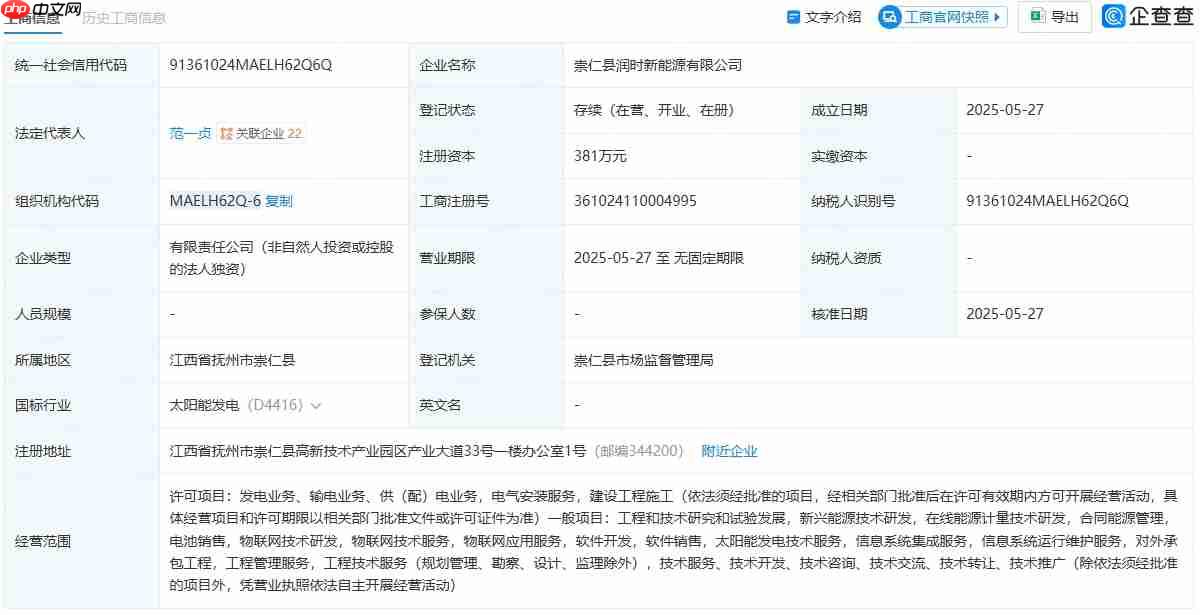The height and width of the screenshot is (615, 1200).
Task: Expand 太阳能发电 (D4416) industry dropdown
Action: pyautogui.click(x=316, y=405)
